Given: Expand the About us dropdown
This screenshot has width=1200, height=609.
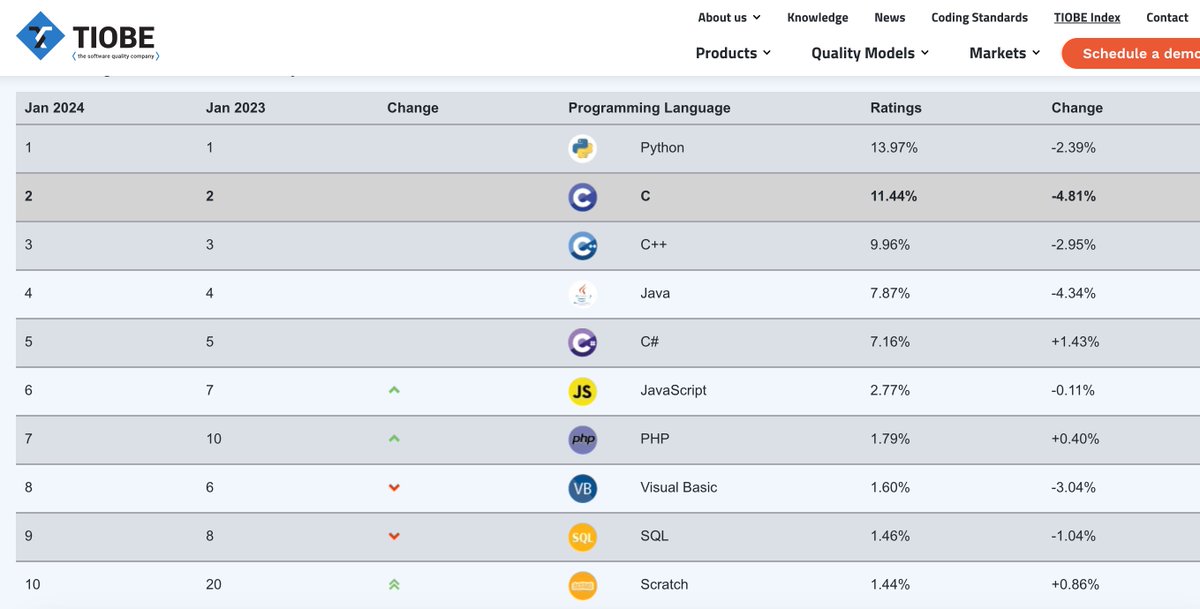Looking at the screenshot, I should click(x=729, y=17).
